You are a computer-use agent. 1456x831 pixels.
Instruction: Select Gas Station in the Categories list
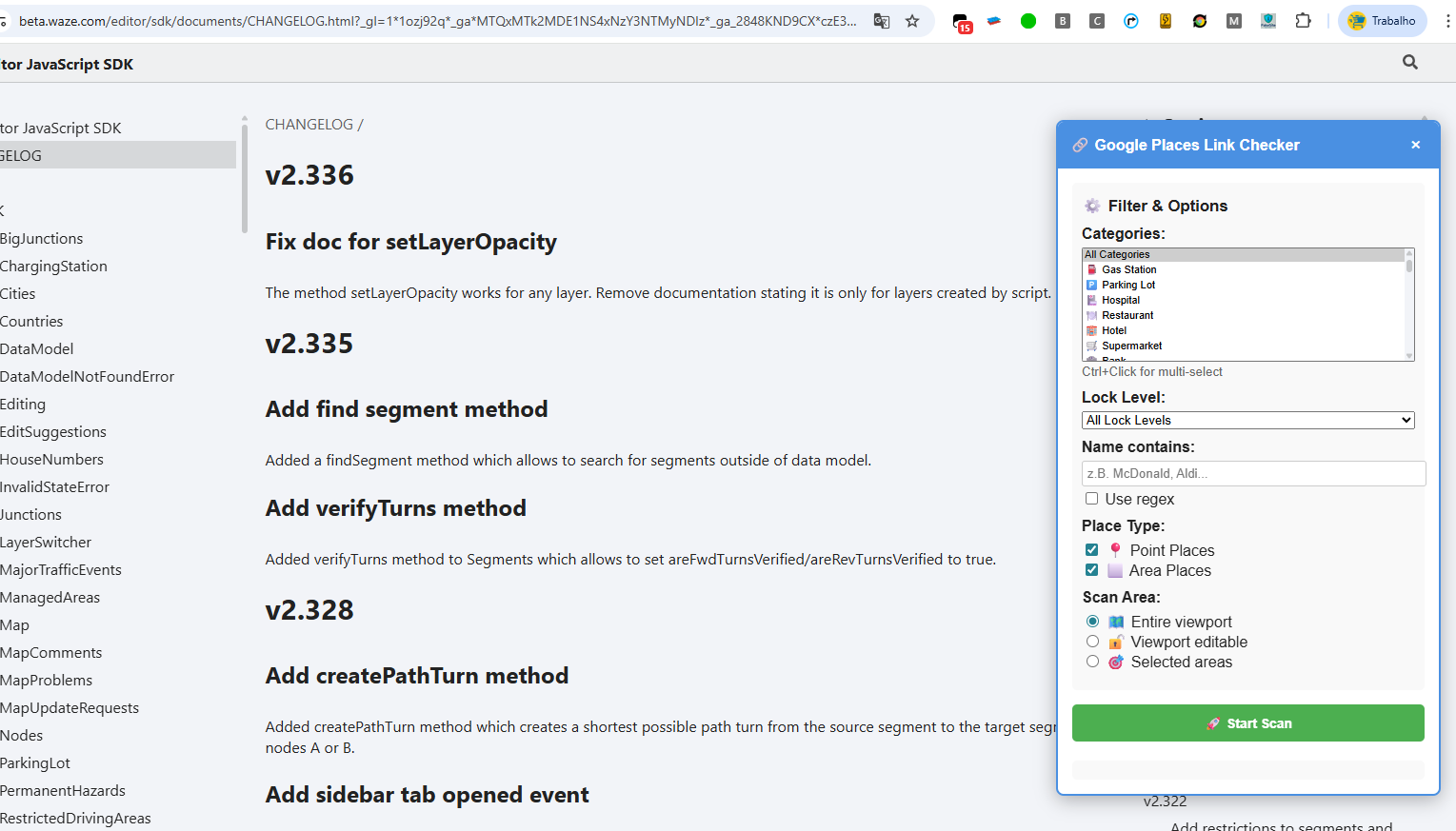[1129, 269]
